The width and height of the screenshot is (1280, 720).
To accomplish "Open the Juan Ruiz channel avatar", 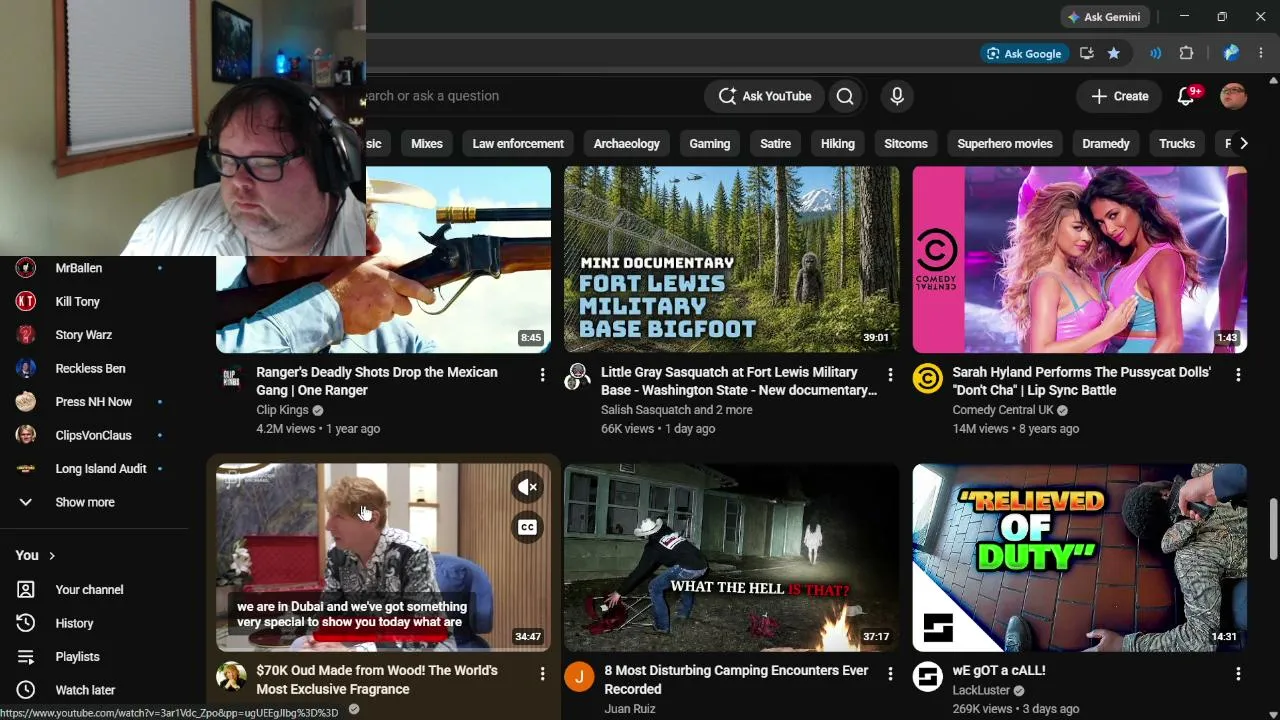I will tap(579, 677).
